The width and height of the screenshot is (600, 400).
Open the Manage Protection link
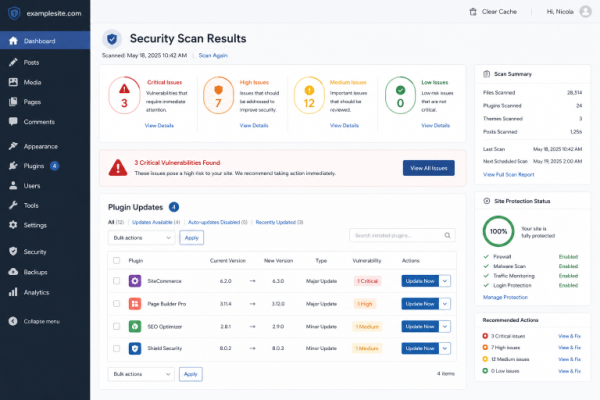pos(505,297)
